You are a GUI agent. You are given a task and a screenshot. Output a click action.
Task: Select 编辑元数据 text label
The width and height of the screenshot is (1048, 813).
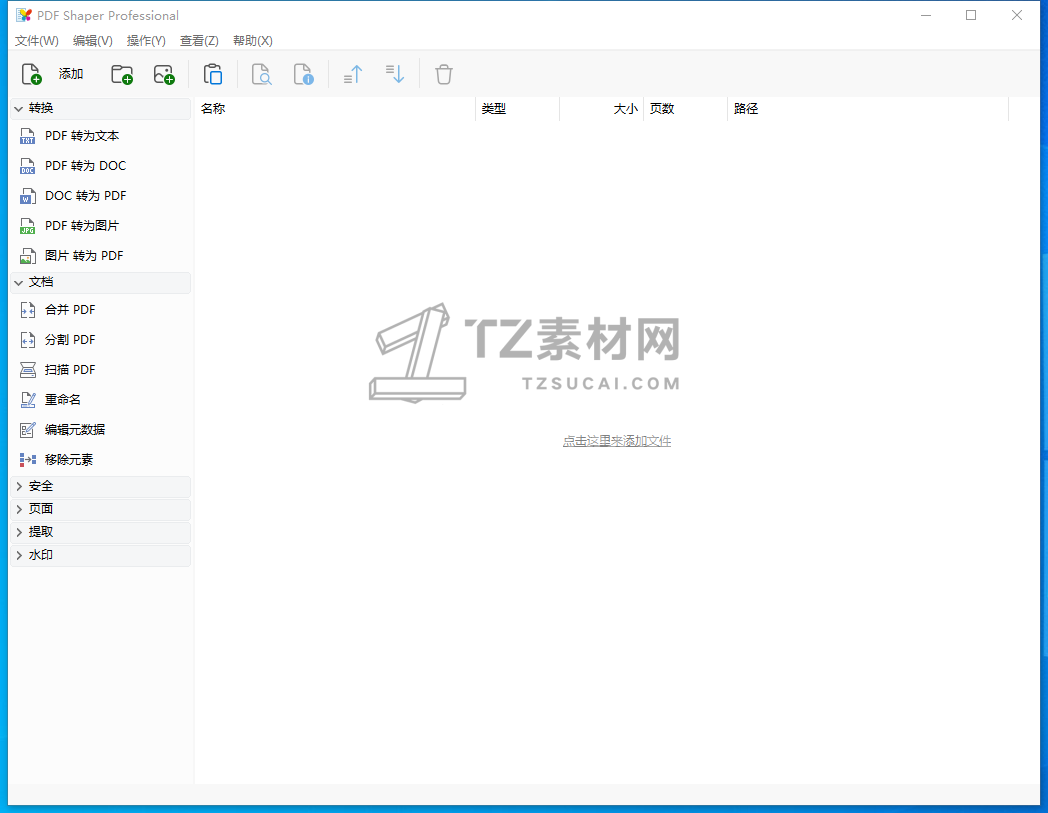click(x=75, y=430)
